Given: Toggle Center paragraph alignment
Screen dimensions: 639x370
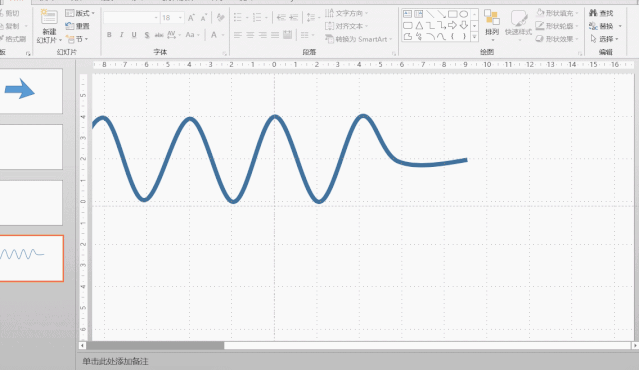Looking at the screenshot, I should [x=250, y=35].
